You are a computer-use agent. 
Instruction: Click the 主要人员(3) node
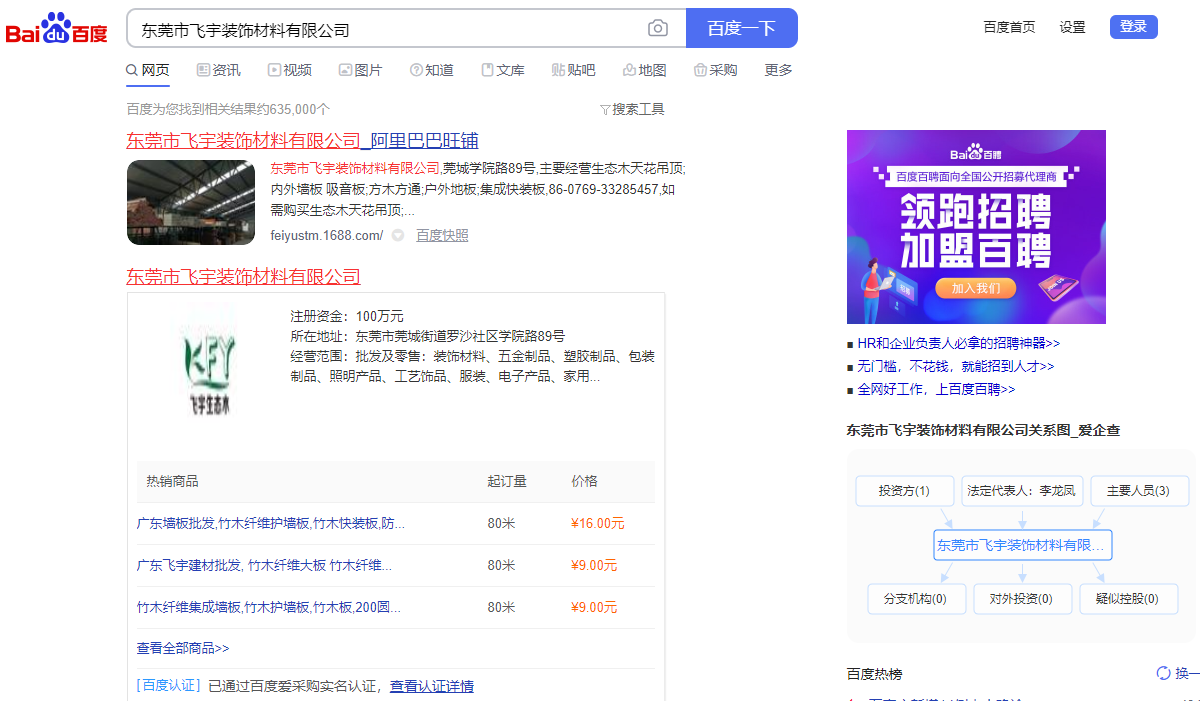tap(1139, 491)
